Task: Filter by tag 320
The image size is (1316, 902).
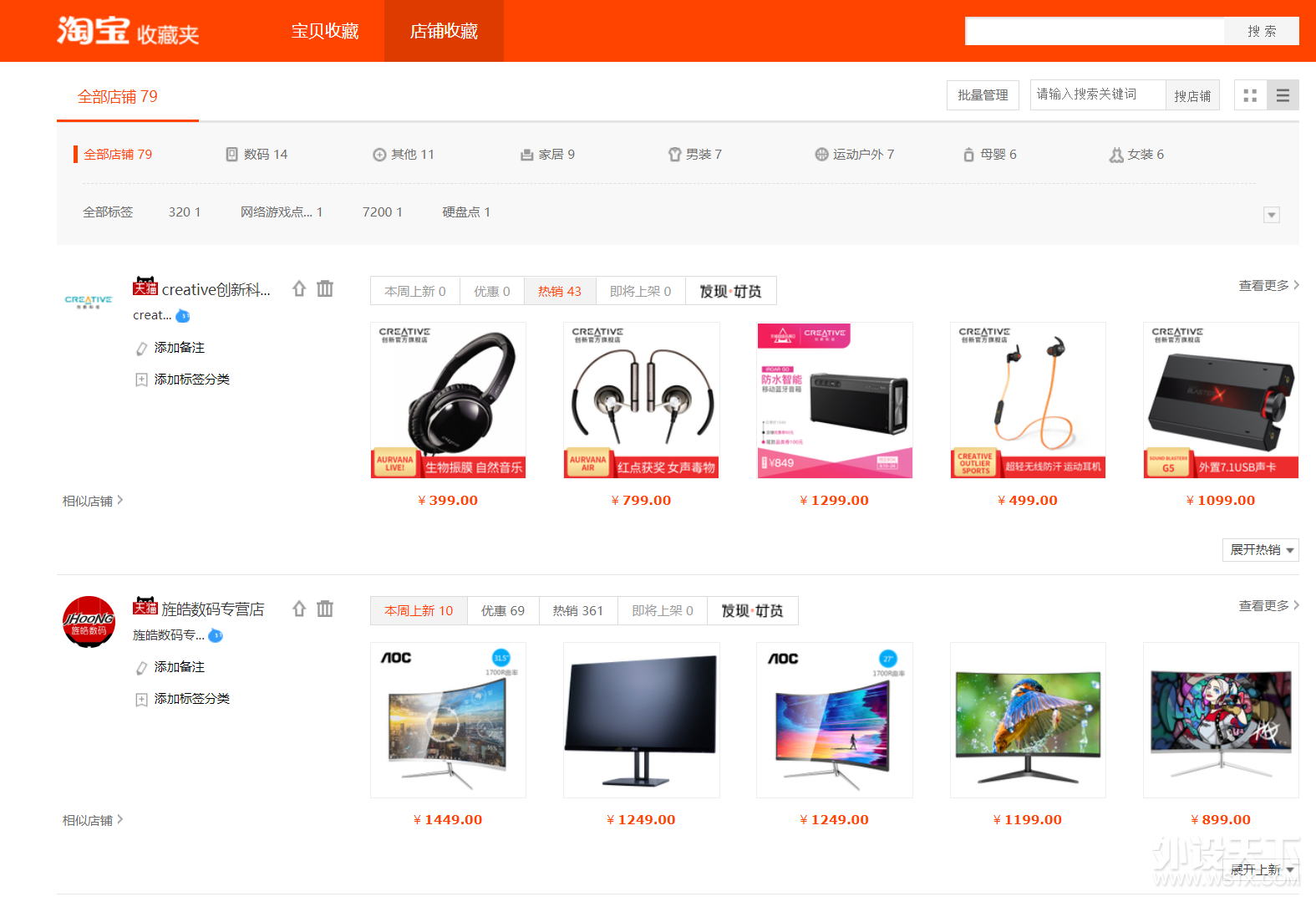Action: tap(185, 212)
